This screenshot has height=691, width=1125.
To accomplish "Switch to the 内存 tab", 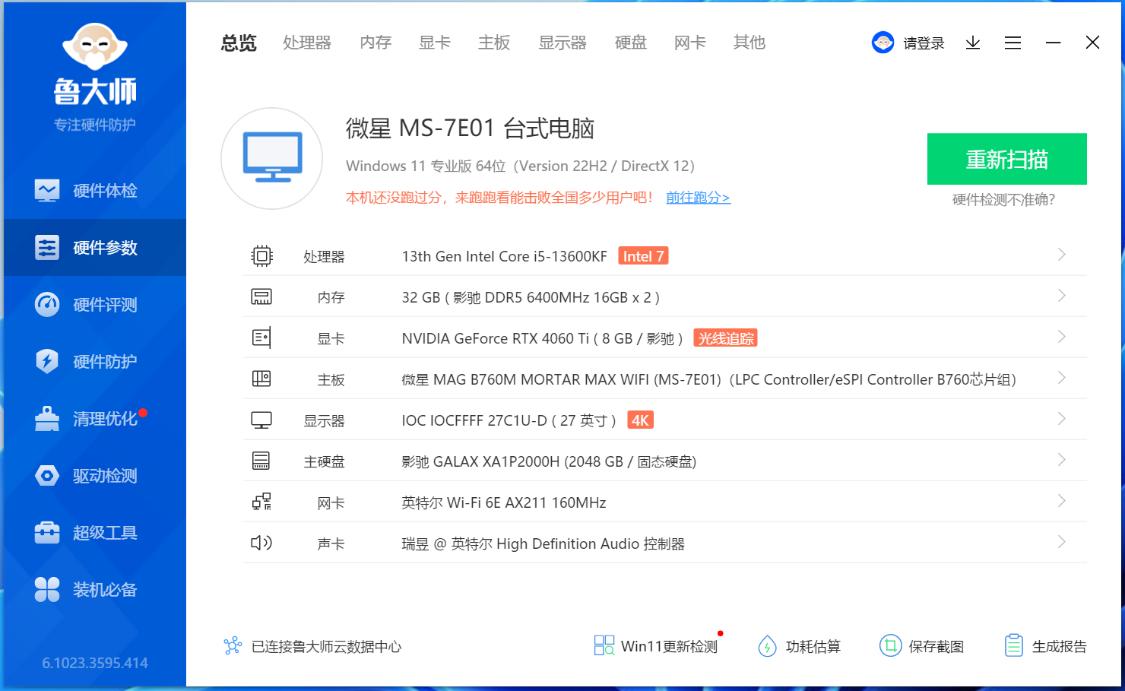I will click(374, 42).
